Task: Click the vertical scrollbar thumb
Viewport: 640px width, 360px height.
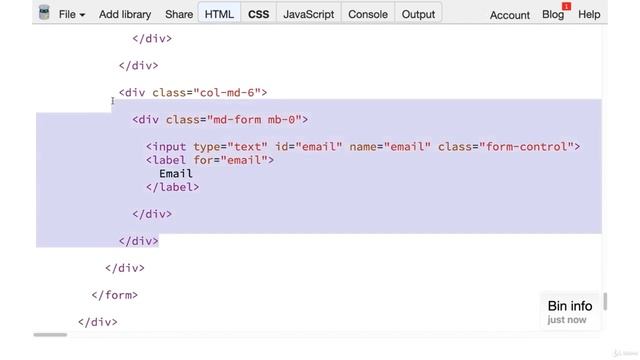Action: pos(605,301)
